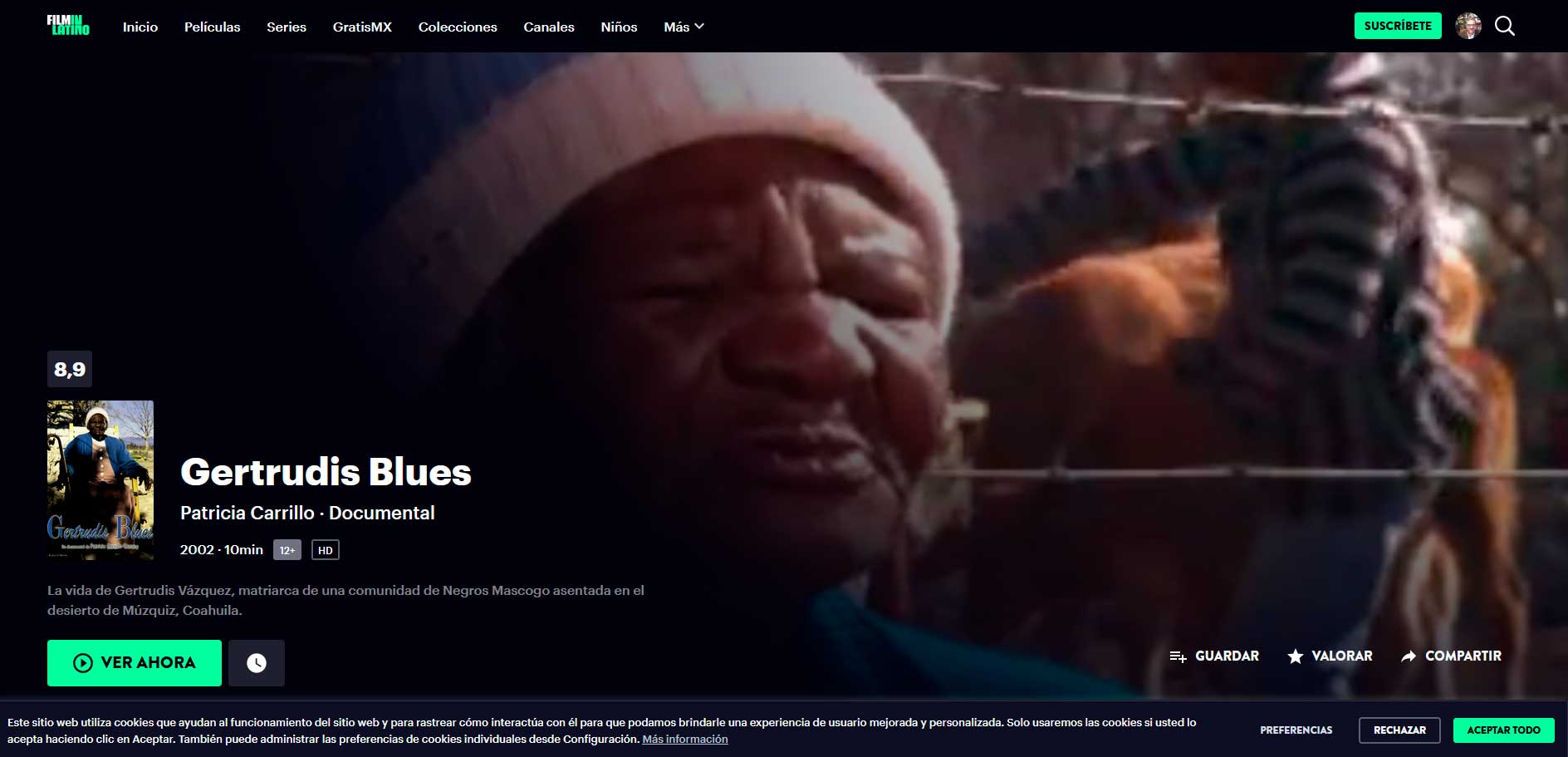Click the user profile avatar
This screenshot has height=757, width=1568.
[x=1468, y=26]
